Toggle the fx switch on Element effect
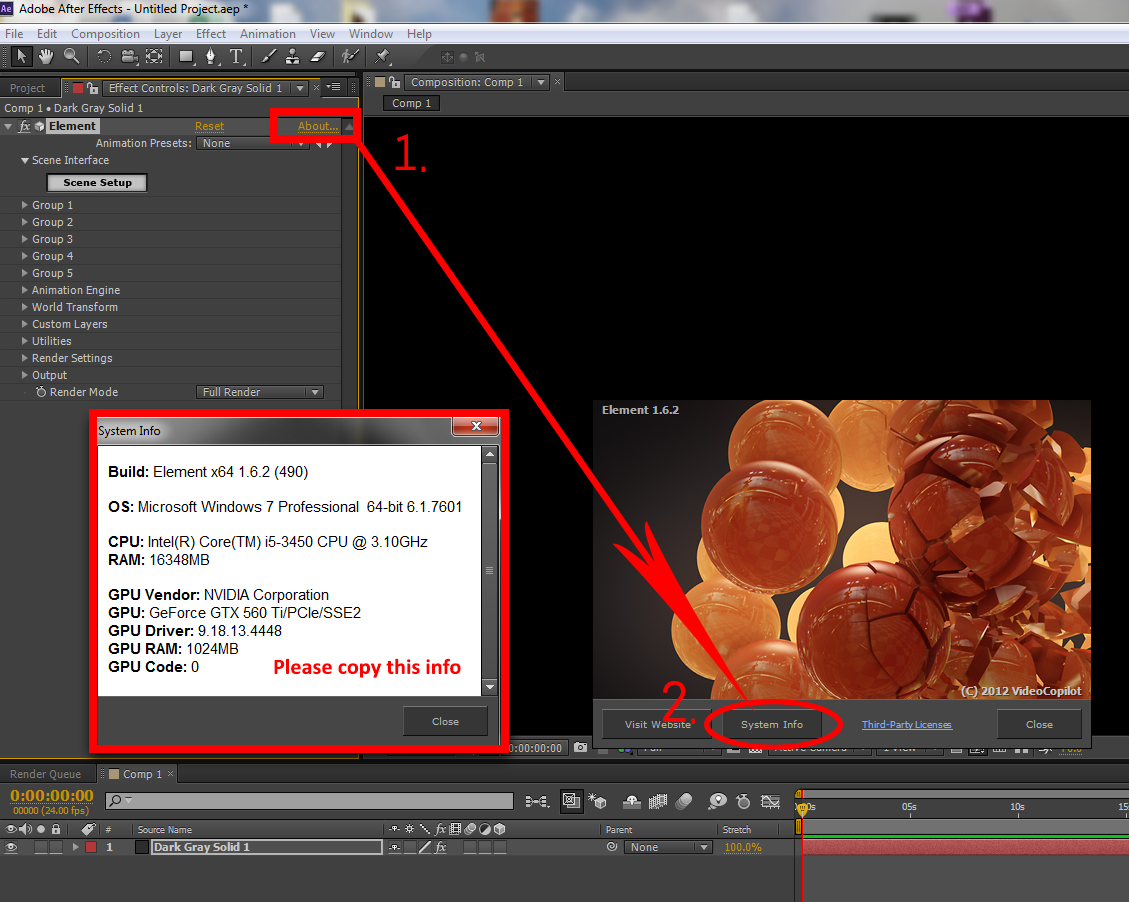This screenshot has height=902, width=1129. (x=25, y=126)
